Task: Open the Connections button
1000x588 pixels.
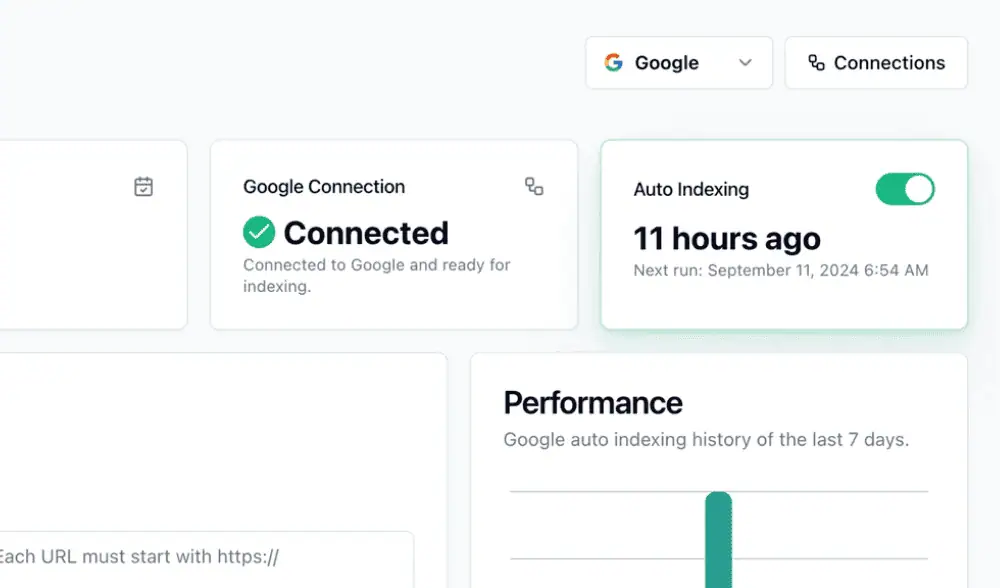Action: (876, 63)
